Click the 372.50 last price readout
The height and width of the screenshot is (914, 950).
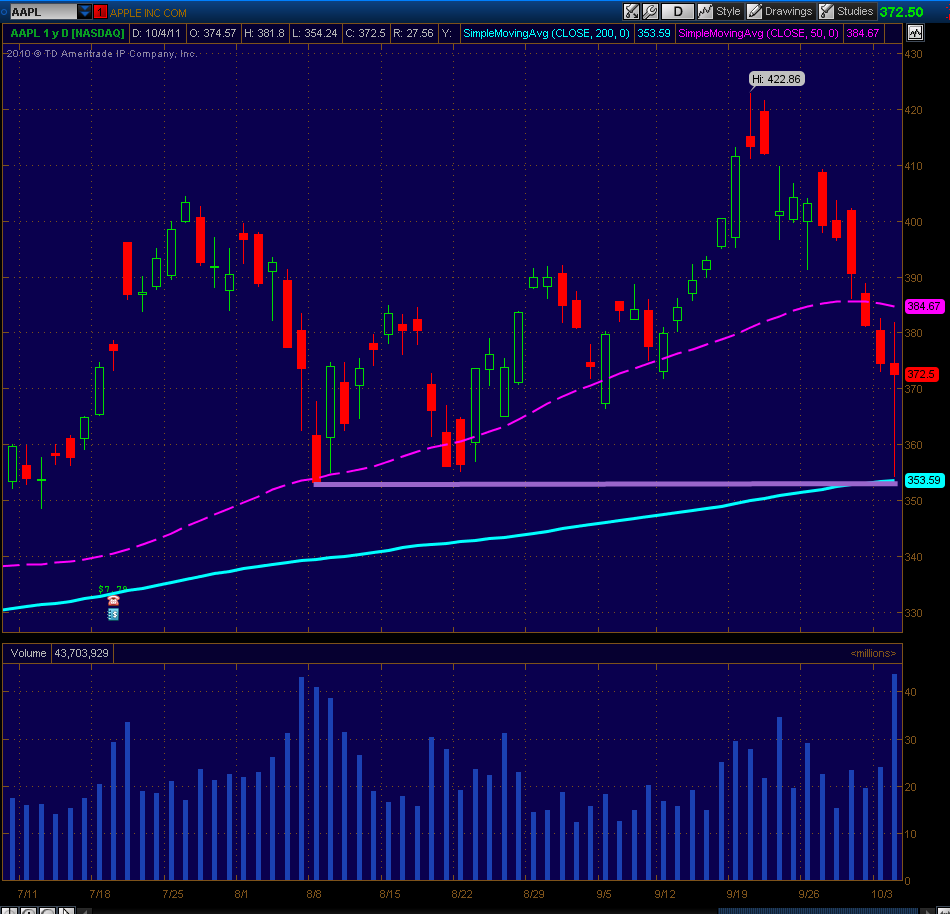(902, 12)
